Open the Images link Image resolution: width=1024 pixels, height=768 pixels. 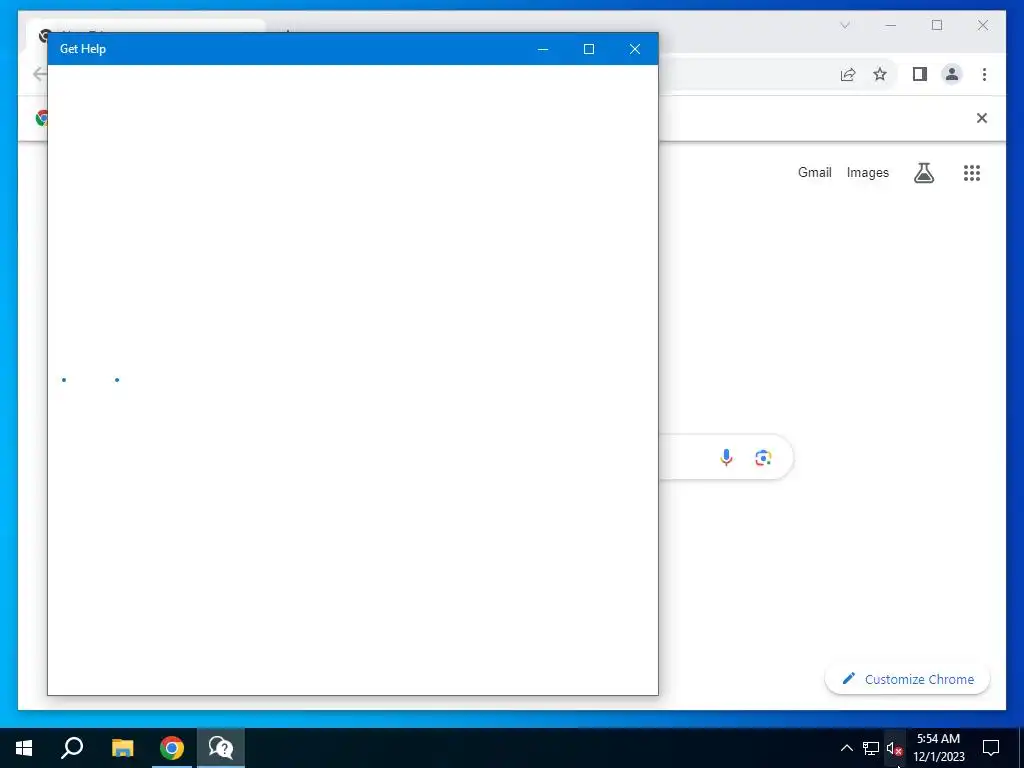click(x=867, y=172)
